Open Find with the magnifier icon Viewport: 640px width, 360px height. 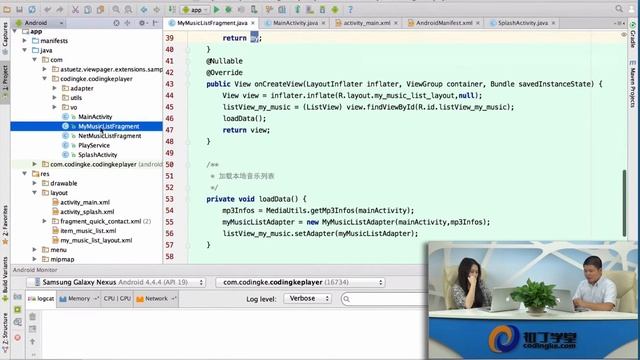pyautogui.click(x=116, y=9)
